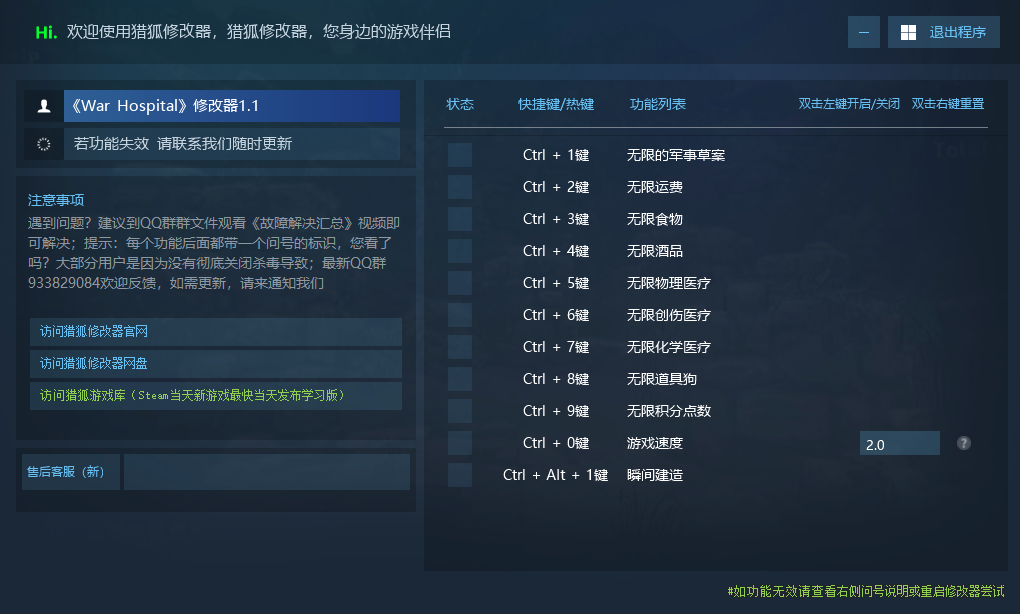Click the Ctrl + 3键 hotkey text
1020x614 pixels.
(x=556, y=219)
